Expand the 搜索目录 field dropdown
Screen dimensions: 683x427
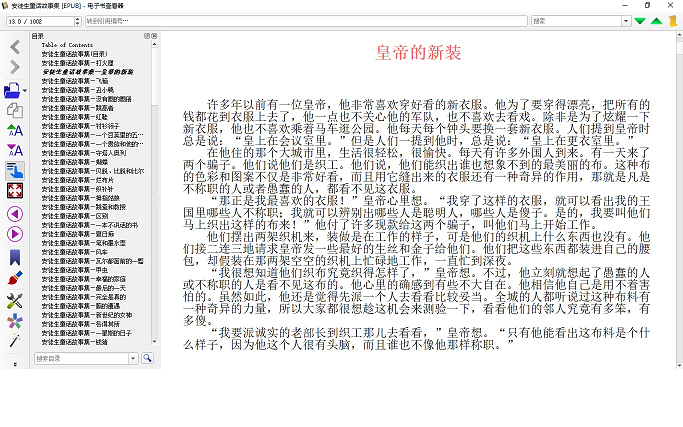(134, 358)
